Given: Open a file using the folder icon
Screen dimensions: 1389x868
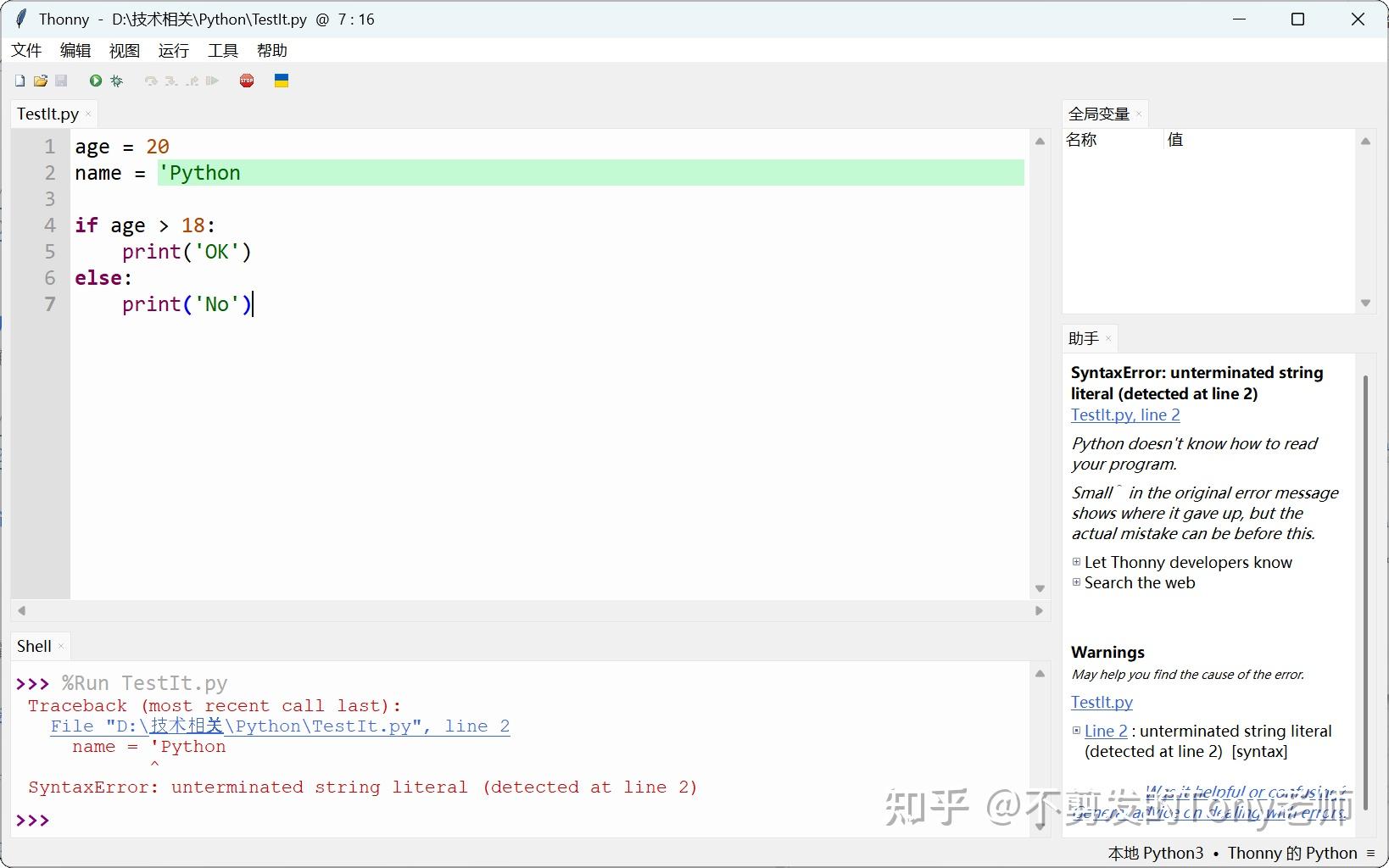Looking at the screenshot, I should [40, 81].
